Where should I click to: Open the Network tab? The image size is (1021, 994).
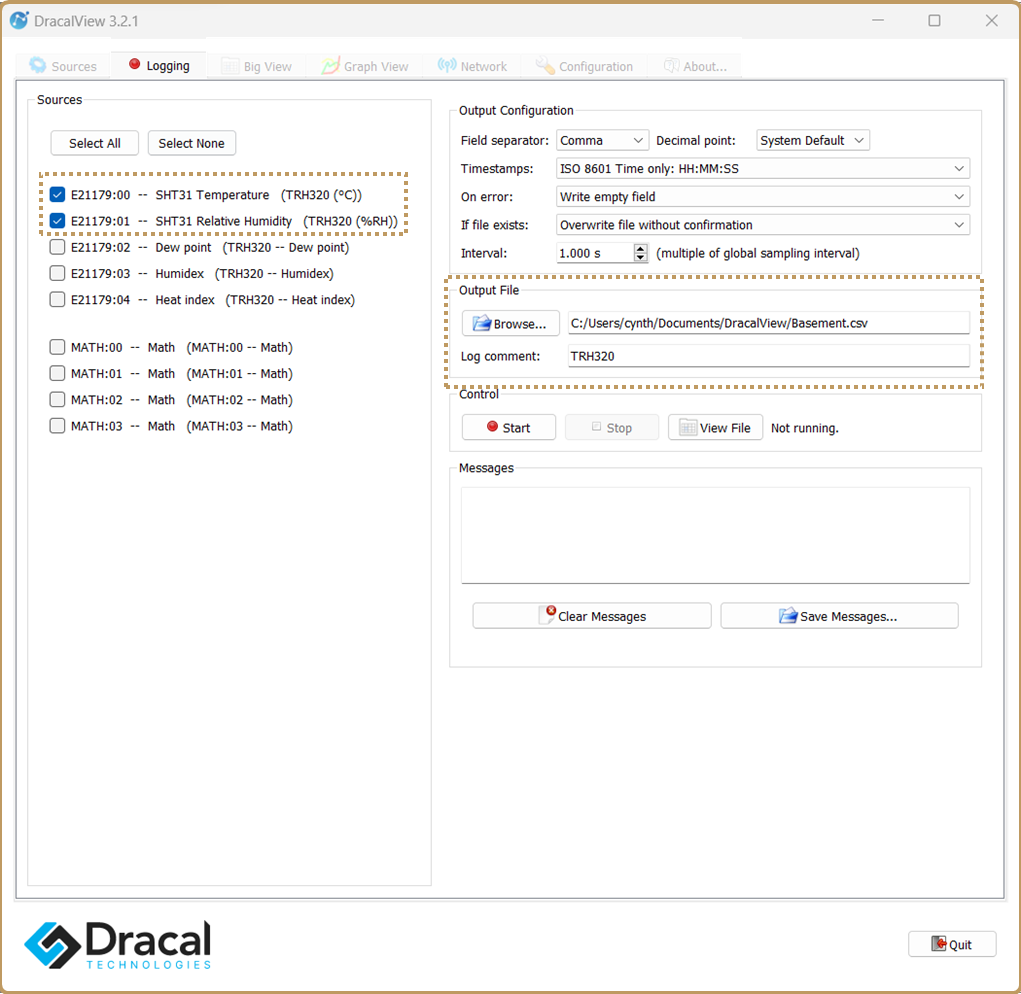coord(472,66)
